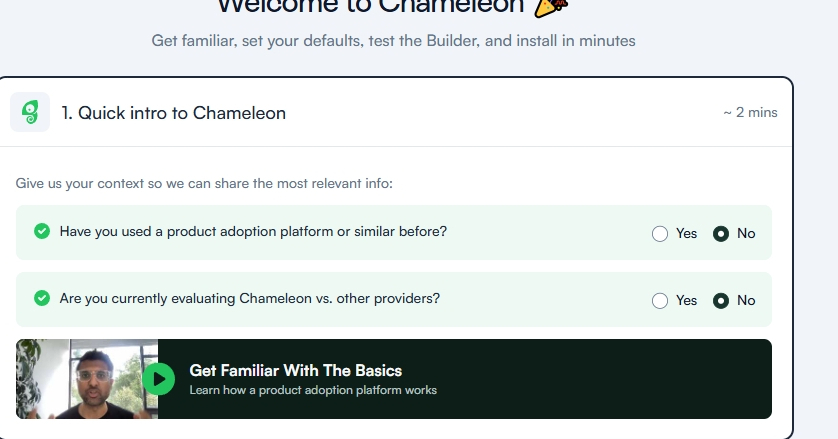This screenshot has height=439, width=838.
Task: Click Learn how a product adoption platform works
Action: (313, 390)
